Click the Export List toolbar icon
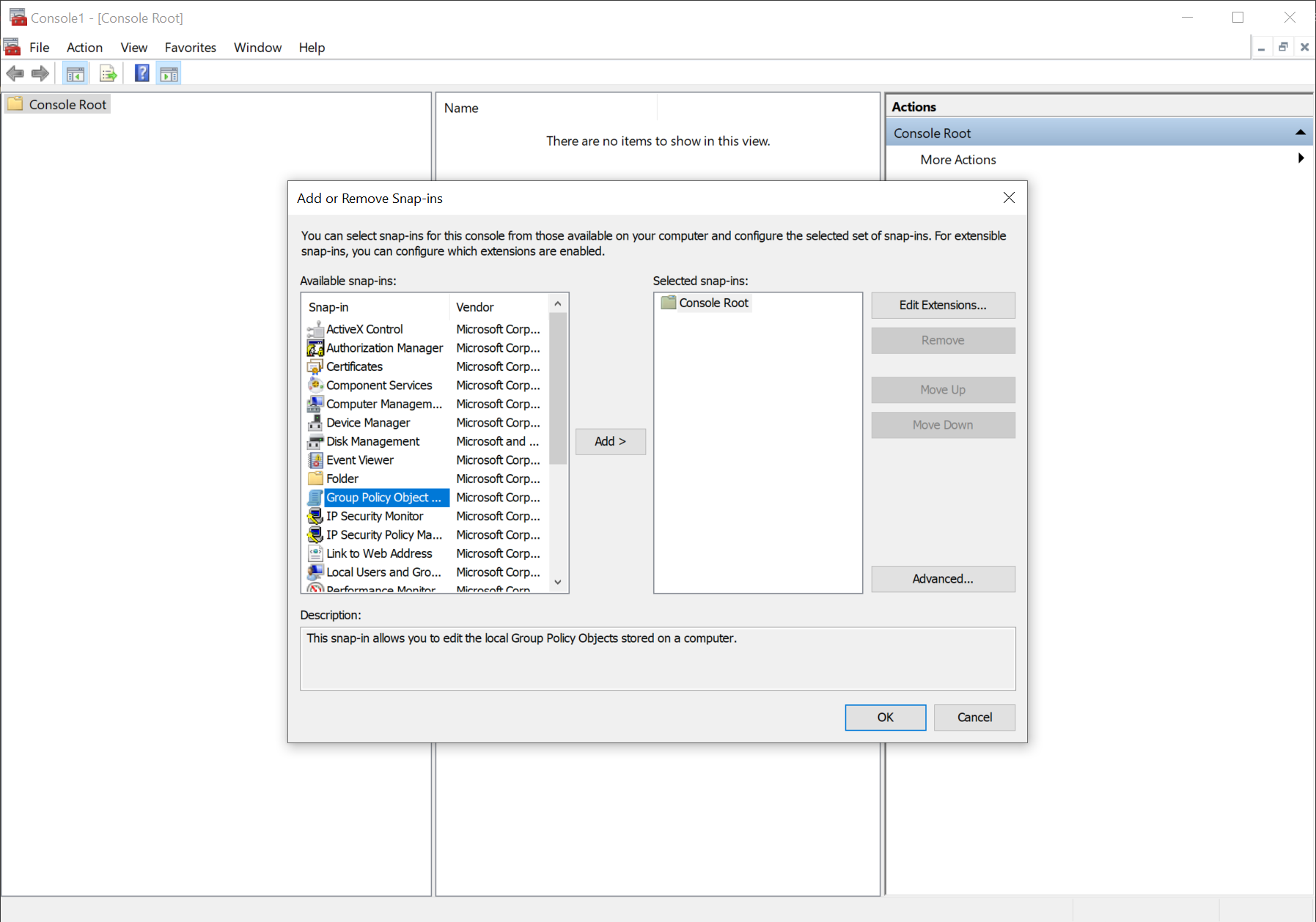1316x922 pixels. point(108,73)
